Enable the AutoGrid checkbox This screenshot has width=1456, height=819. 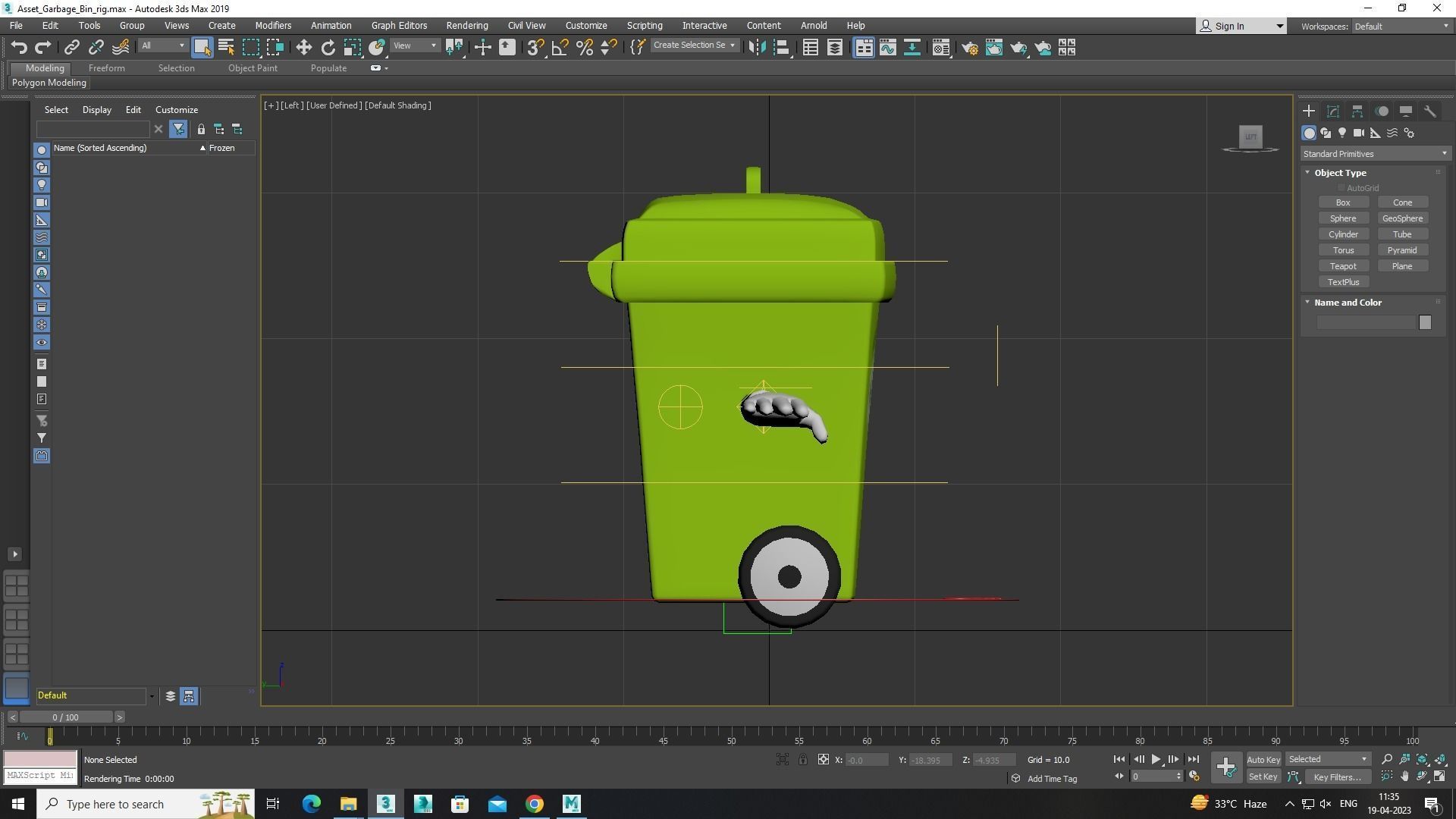tap(1341, 187)
